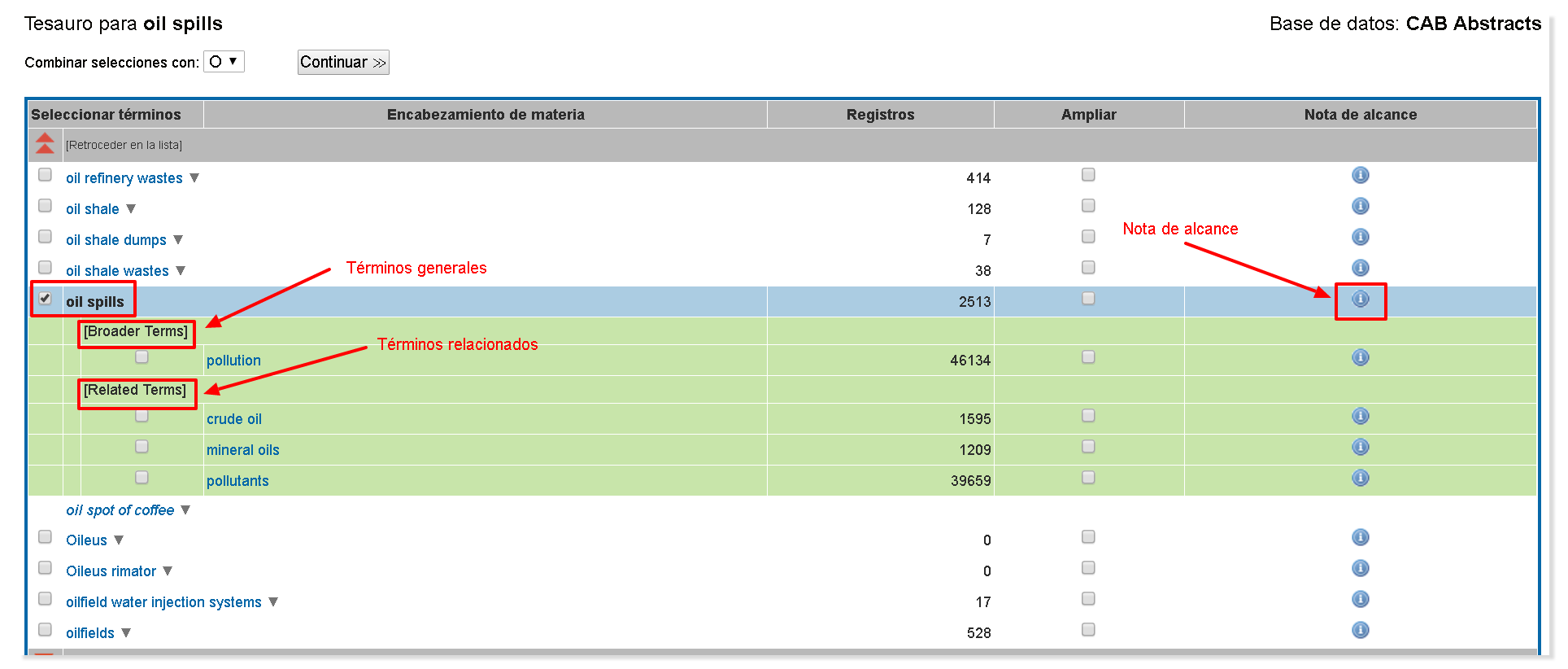
Task: Open the pollution term link
Action: pos(233,361)
